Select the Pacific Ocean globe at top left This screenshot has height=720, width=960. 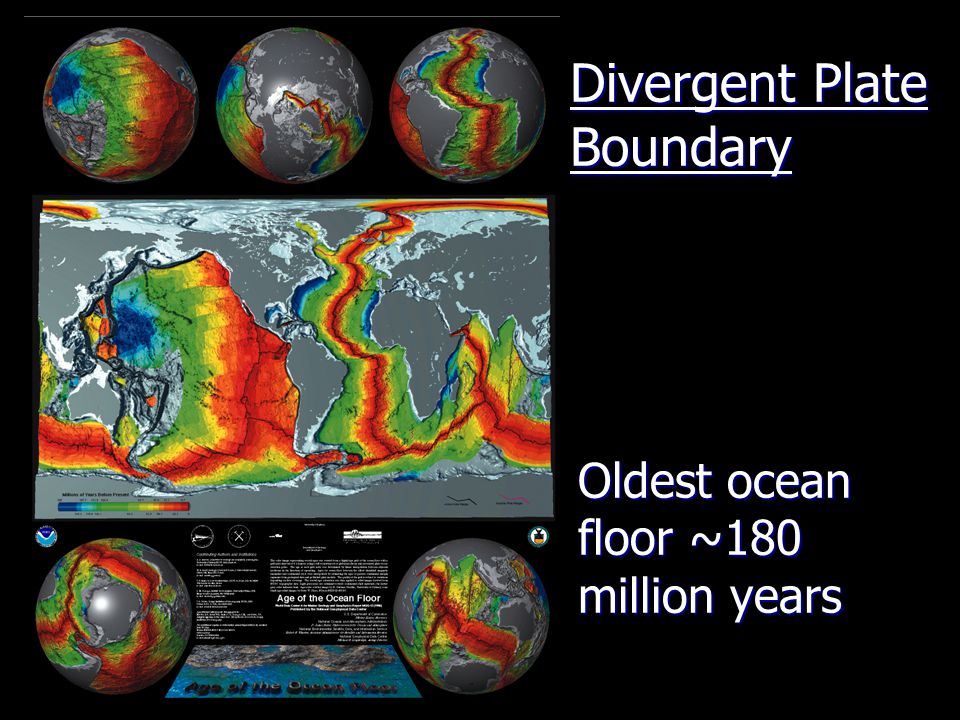point(121,105)
